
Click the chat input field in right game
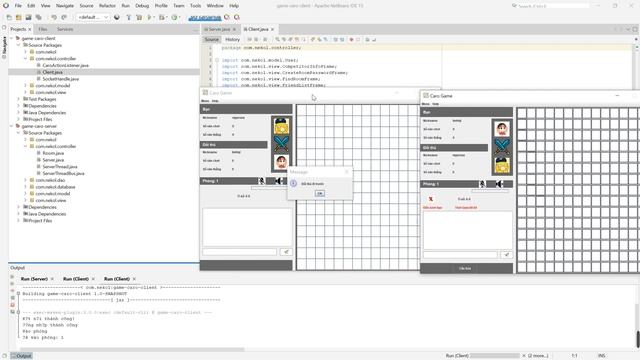pos(460,255)
